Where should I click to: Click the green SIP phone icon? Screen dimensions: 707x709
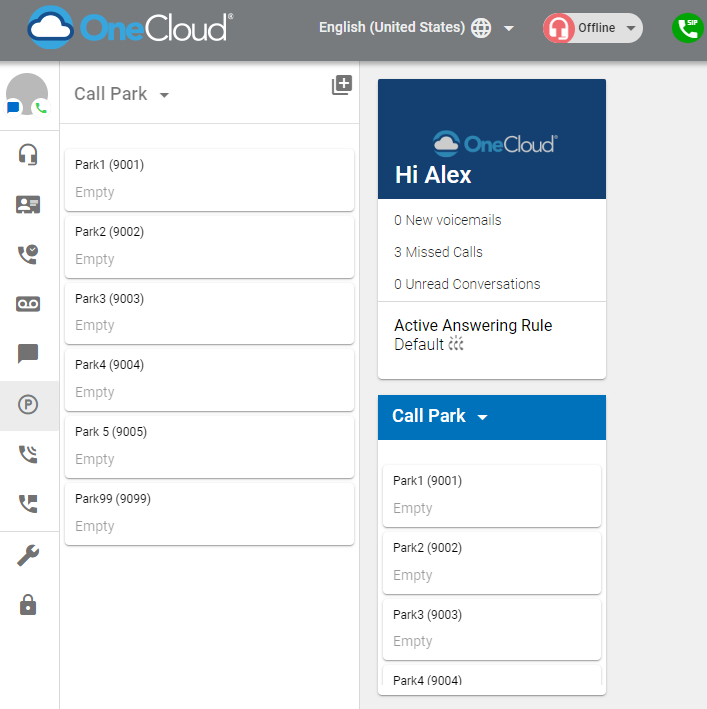(x=688, y=28)
